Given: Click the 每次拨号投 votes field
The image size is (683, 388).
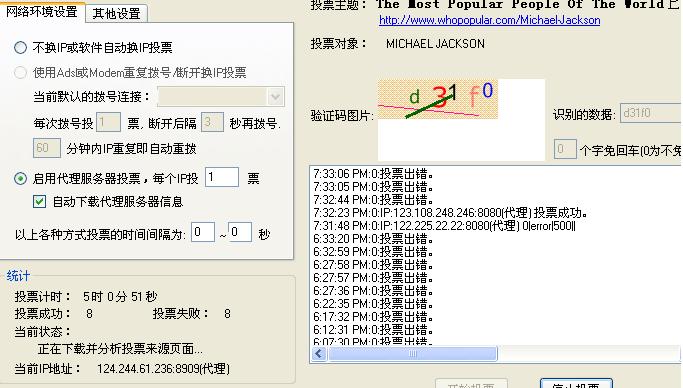Looking at the screenshot, I should [108, 122].
